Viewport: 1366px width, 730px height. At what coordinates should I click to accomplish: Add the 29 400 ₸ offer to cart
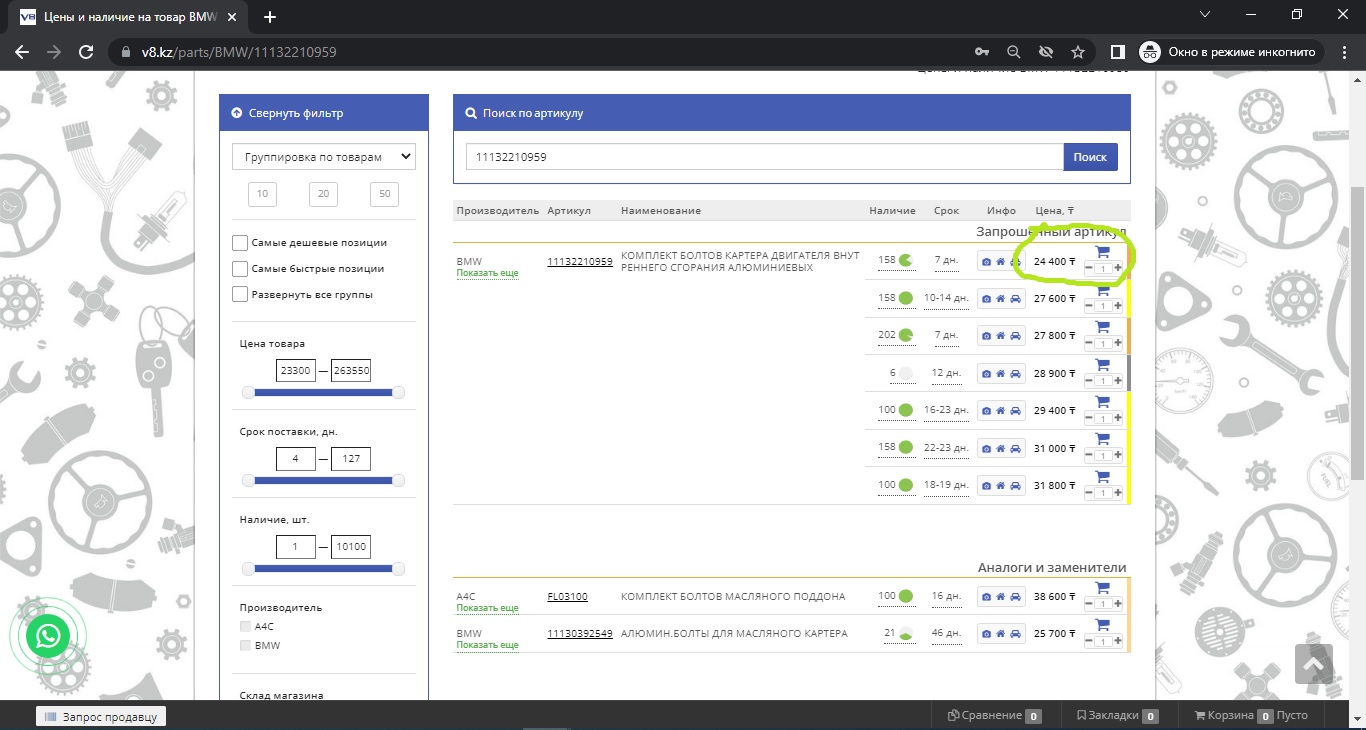coord(1102,402)
